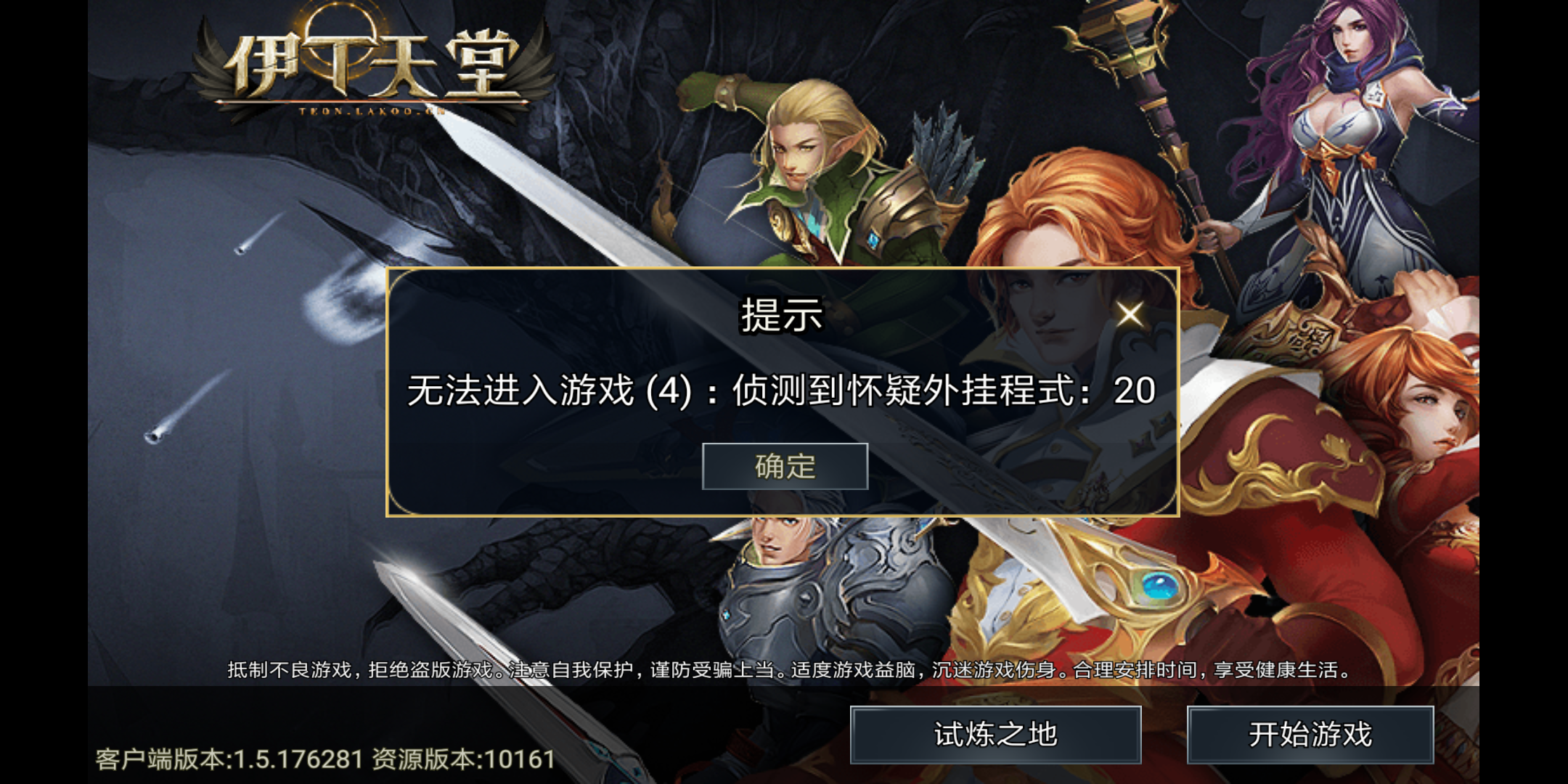This screenshot has width=1568, height=784.
Task: Tap the 提示 dialog title
Action: tap(782, 315)
